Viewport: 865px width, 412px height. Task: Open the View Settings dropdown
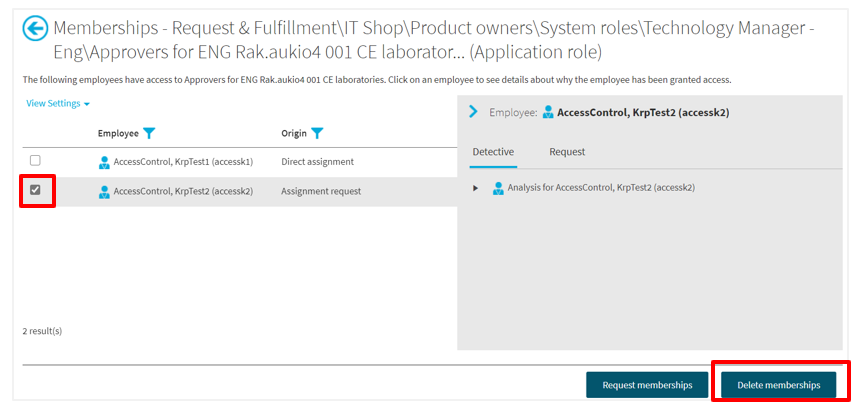(x=58, y=103)
